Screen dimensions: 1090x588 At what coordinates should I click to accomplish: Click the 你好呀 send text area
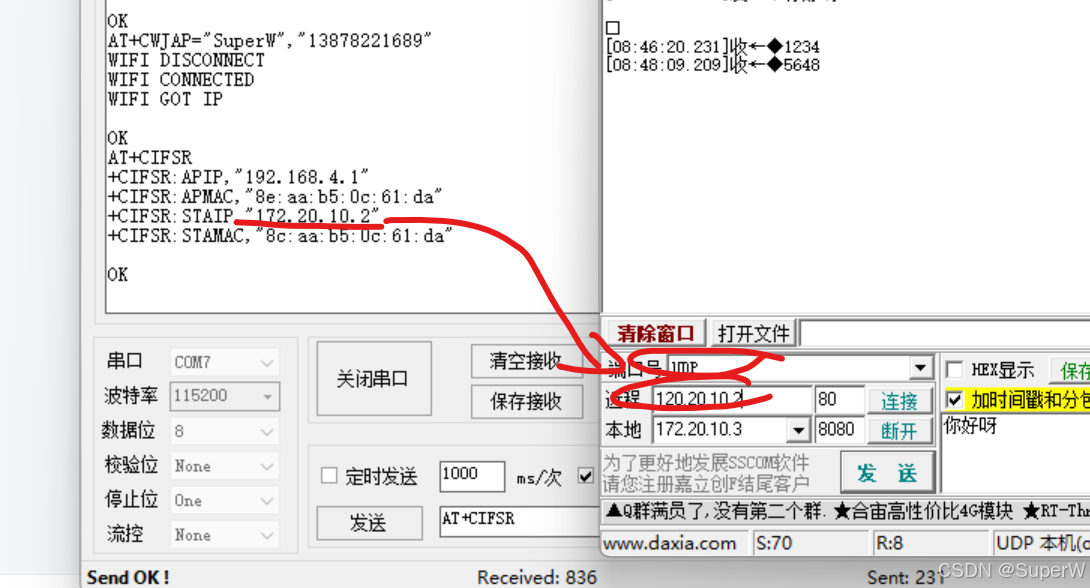tap(1016, 452)
